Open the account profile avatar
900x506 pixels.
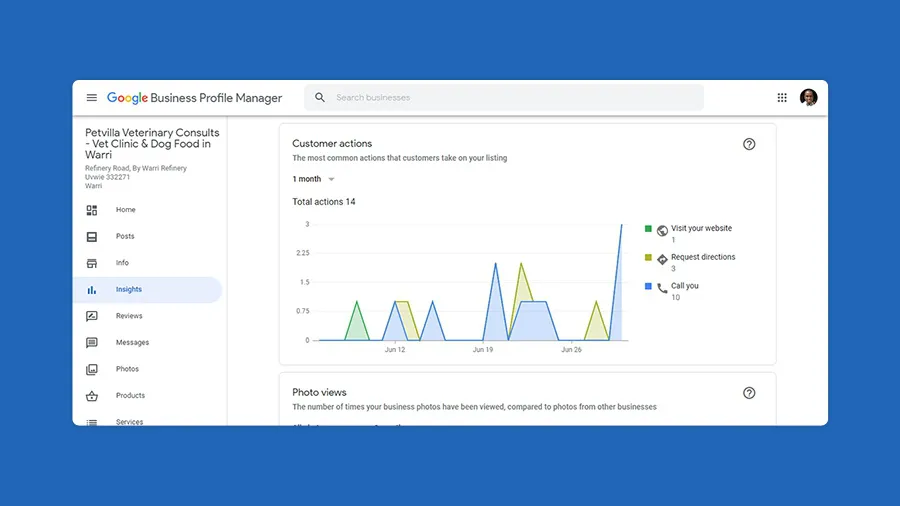(808, 98)
